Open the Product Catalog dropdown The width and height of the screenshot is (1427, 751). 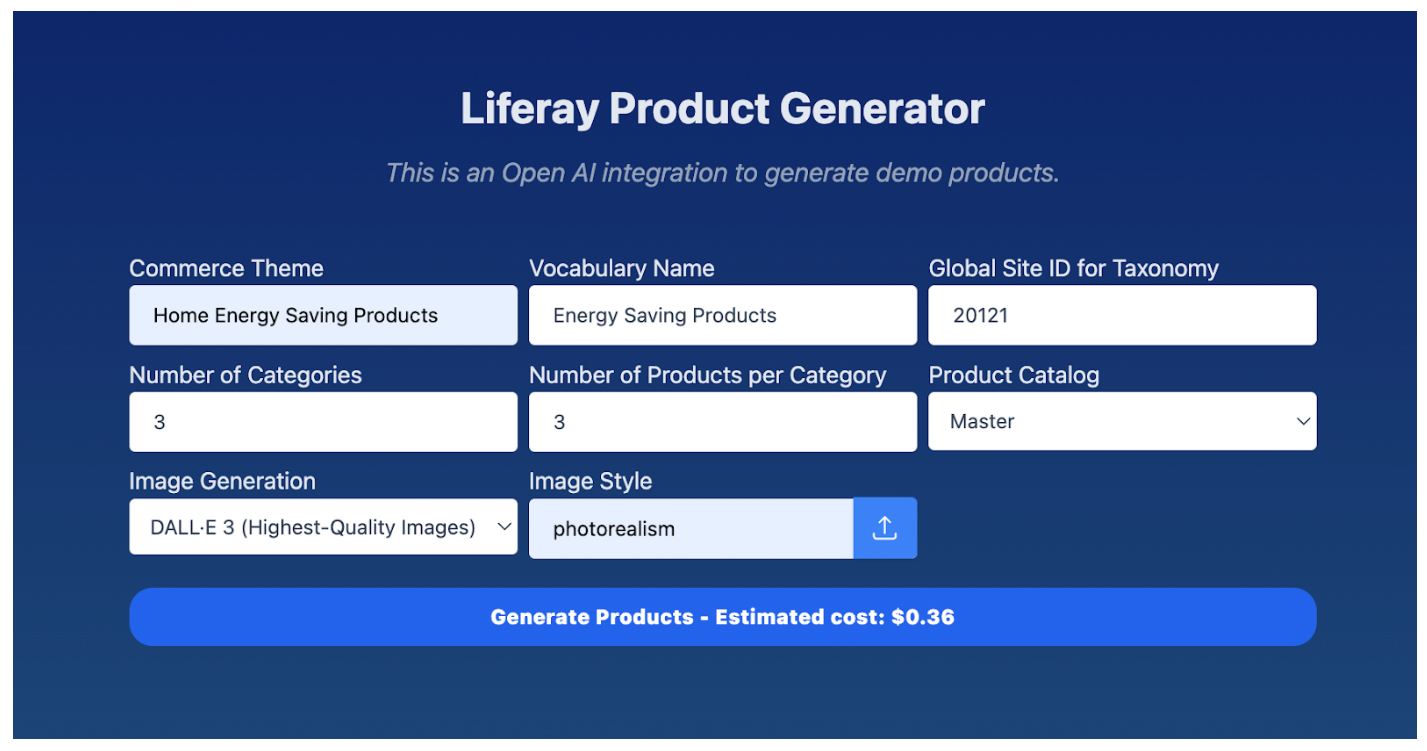click(1121, 422)
